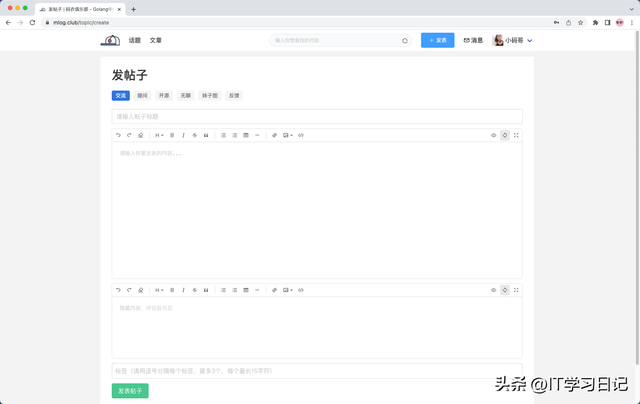Apply strikethrough in hidden content editor
Image resolution: width=640 pixels, height=404 pixels.
tap(195, 290)
